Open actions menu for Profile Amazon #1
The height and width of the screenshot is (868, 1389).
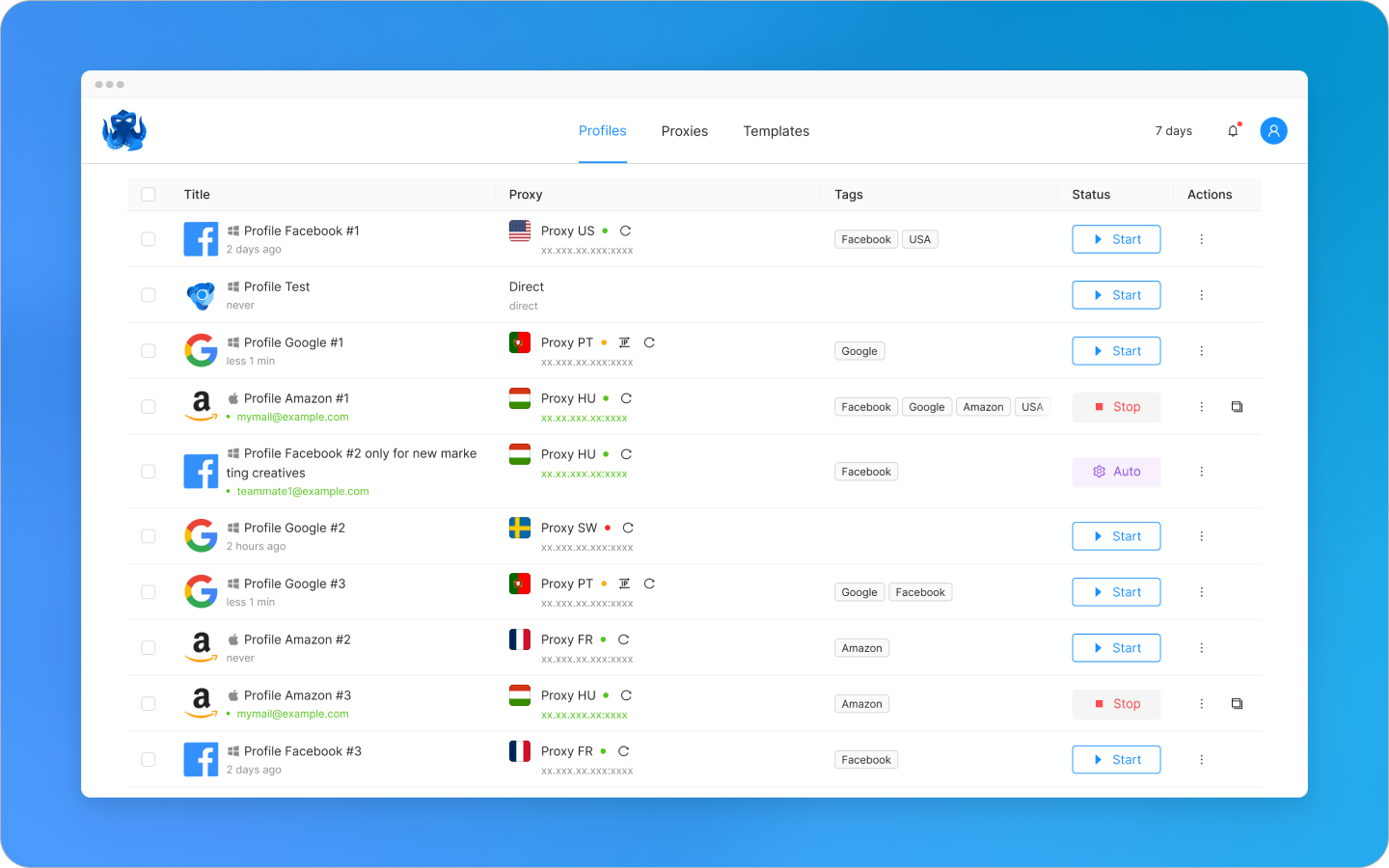(1202, 407)
